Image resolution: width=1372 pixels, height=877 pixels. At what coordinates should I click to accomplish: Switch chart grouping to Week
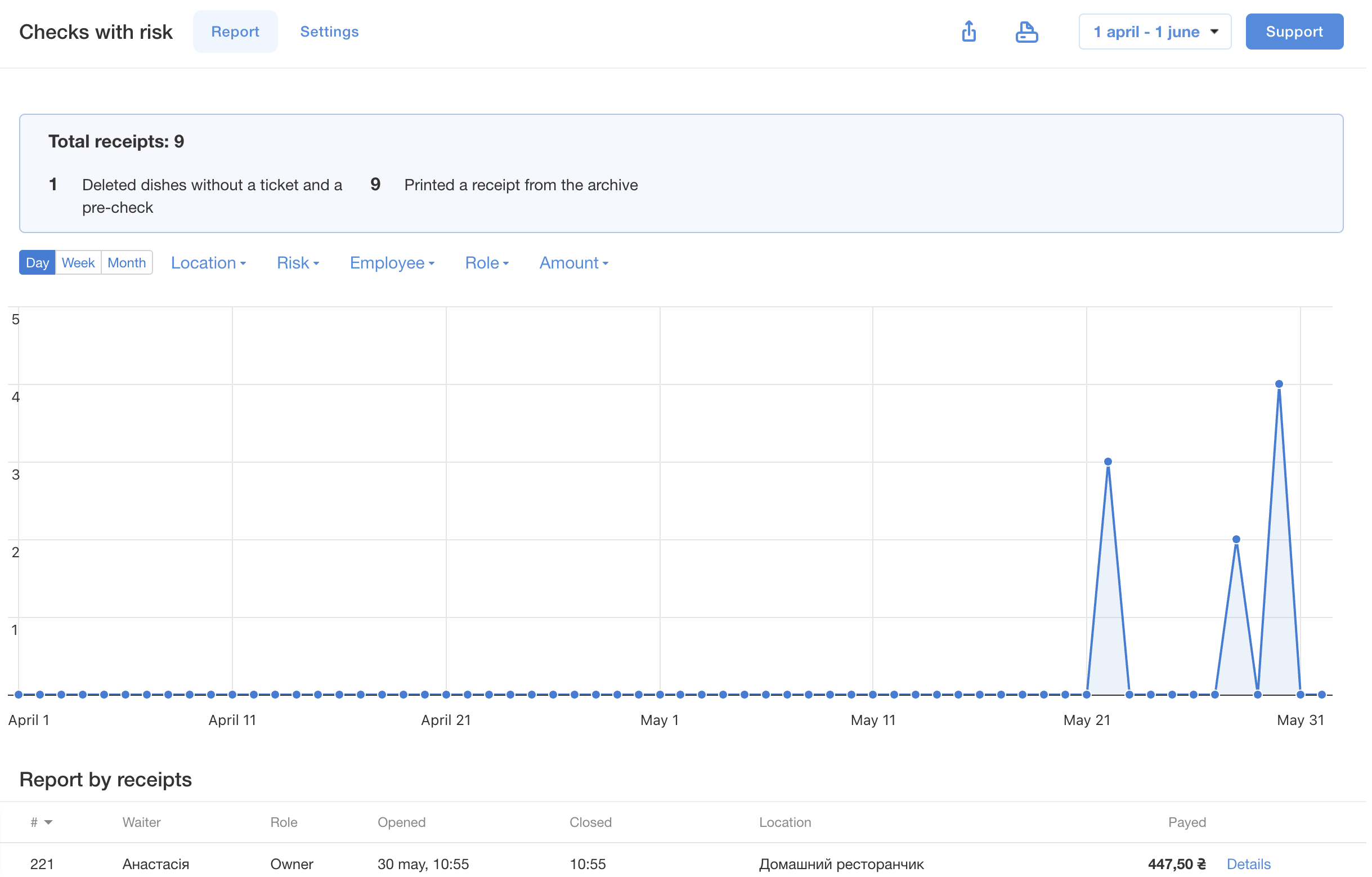78,263
